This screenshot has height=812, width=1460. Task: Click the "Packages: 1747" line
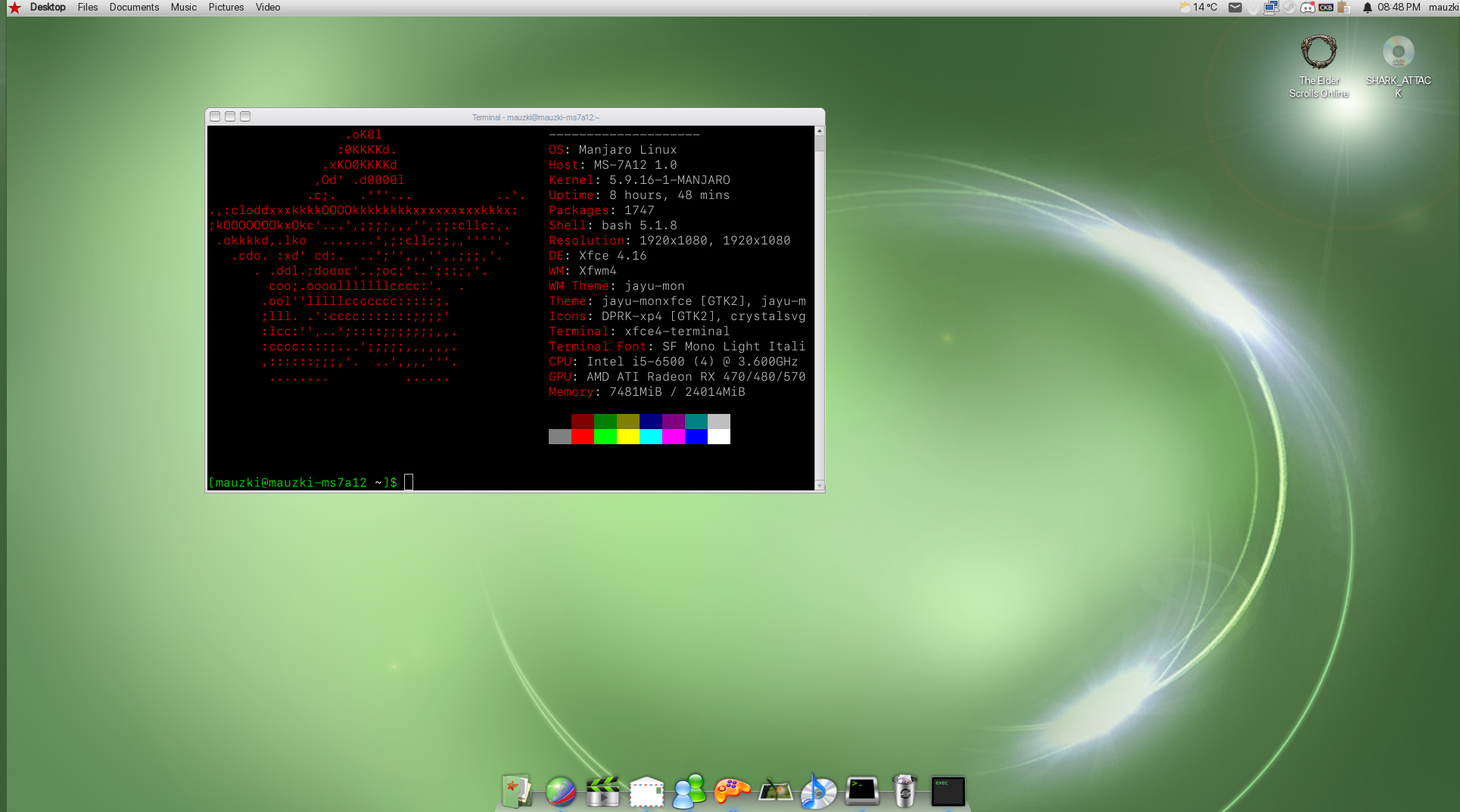click(602, 210)
